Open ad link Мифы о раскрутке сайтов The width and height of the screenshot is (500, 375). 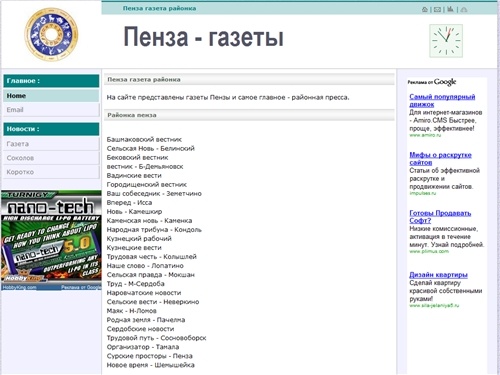pyautogui.click(x=440, y=159)
